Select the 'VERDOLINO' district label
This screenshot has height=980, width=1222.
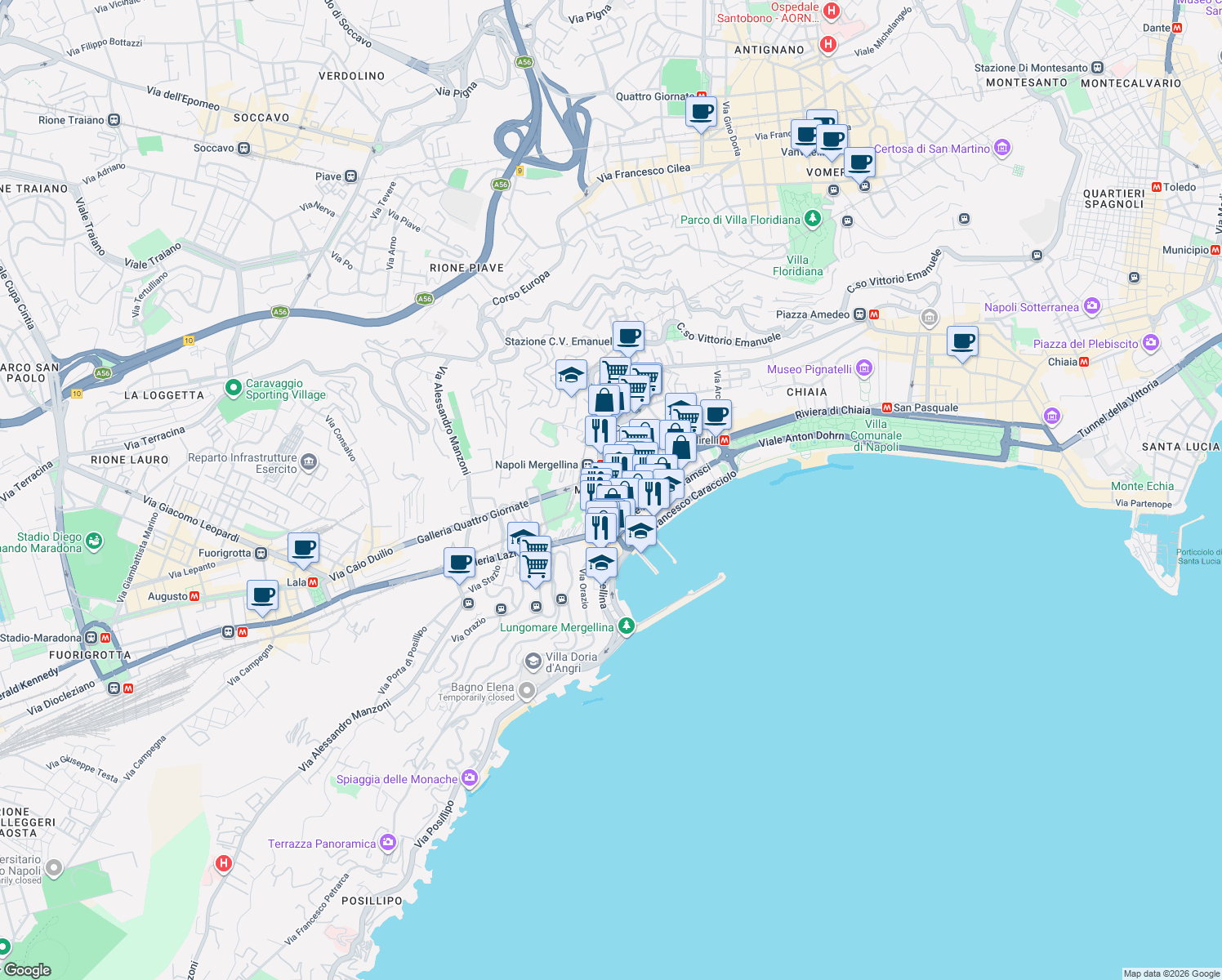351,76
